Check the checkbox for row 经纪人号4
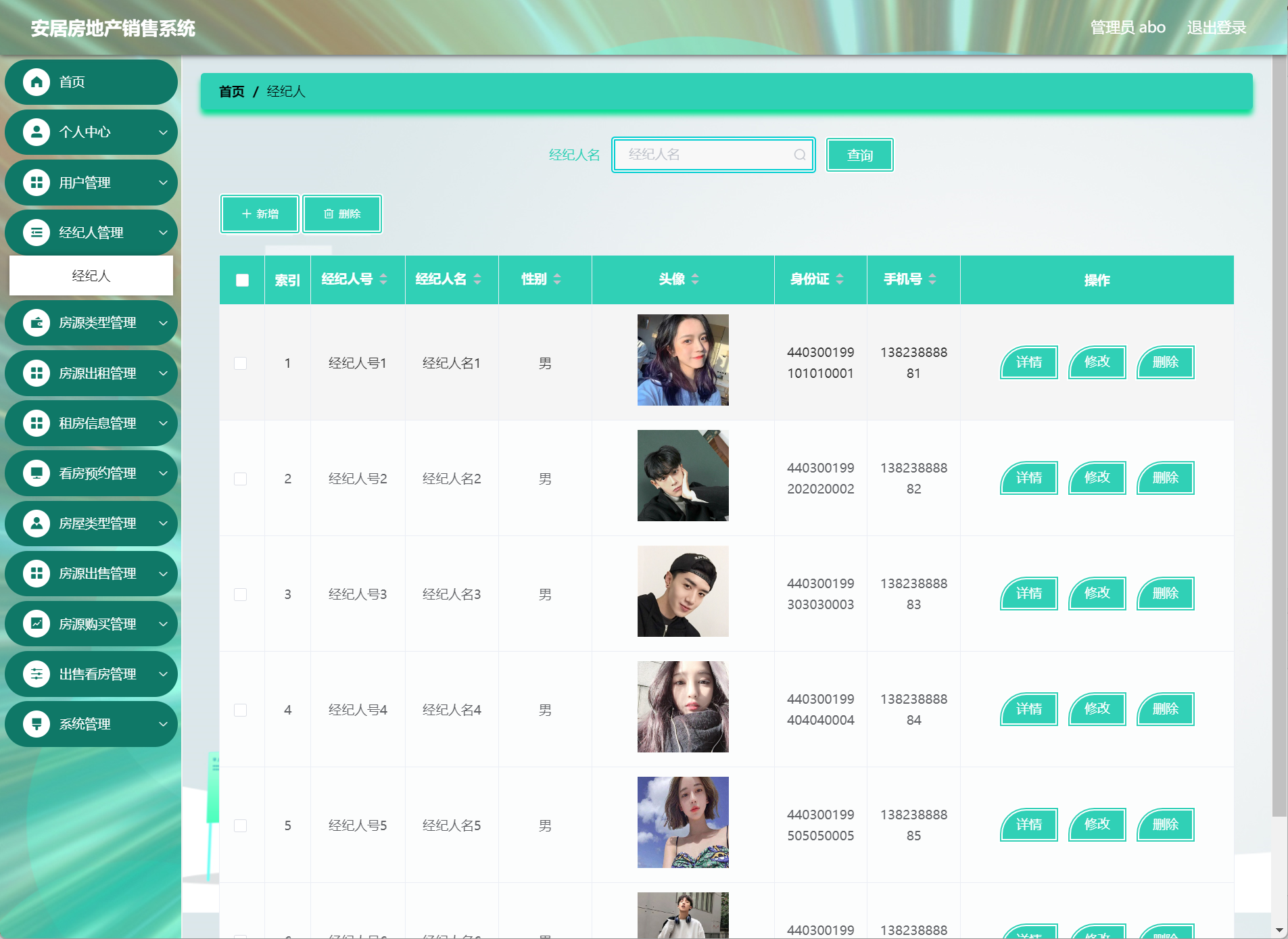The width and height of the screenshot is (1288, 939). pyautogui.click(x=240, y=710)
